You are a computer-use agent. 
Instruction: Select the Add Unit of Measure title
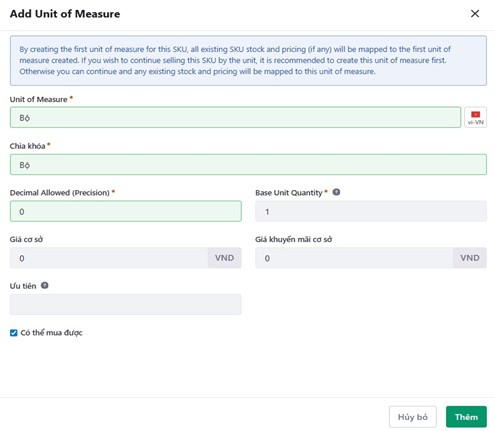(x=65, y=14)
